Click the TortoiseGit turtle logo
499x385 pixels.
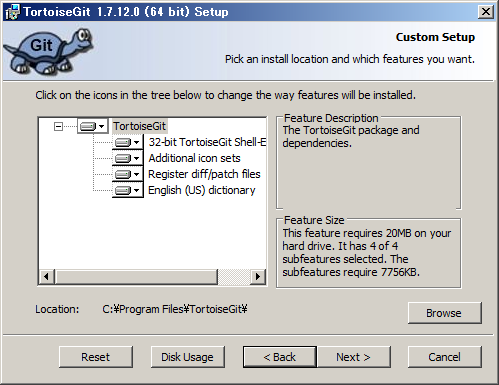click(x=49, y=51)
